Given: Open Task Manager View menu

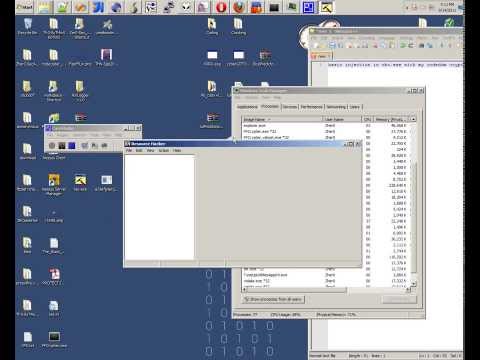Looking at the screenshot, I should point(266,97).
